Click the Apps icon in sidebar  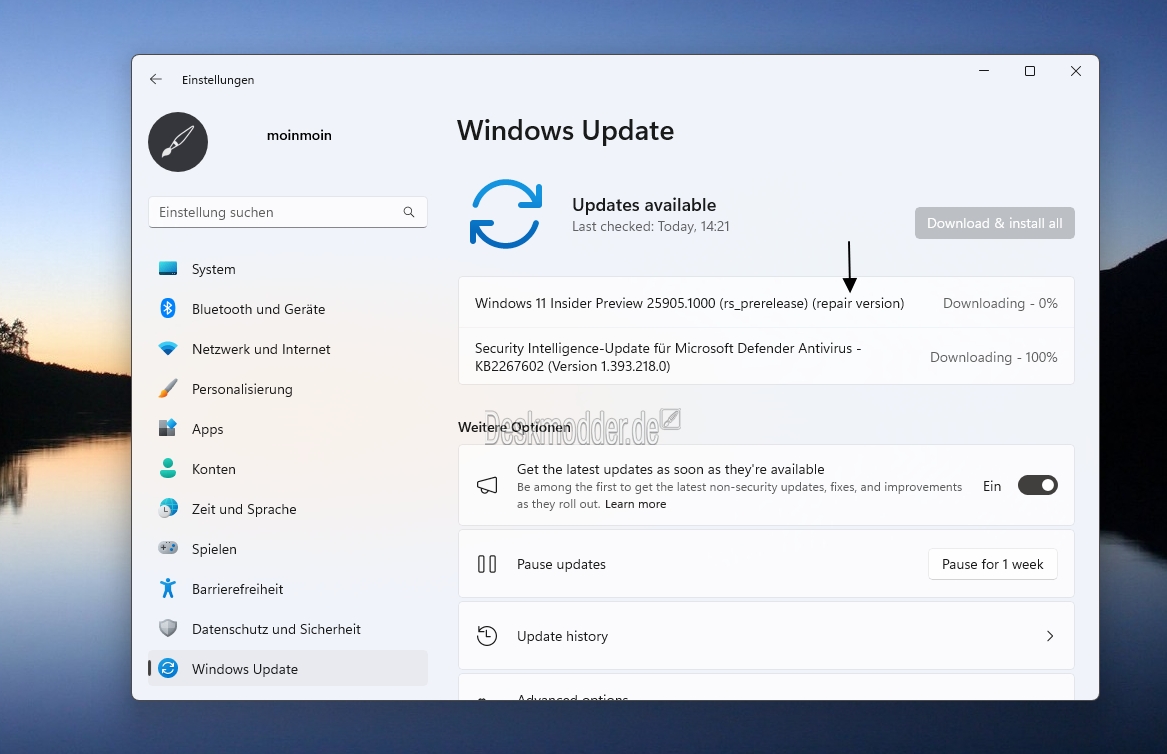(168, 428)
